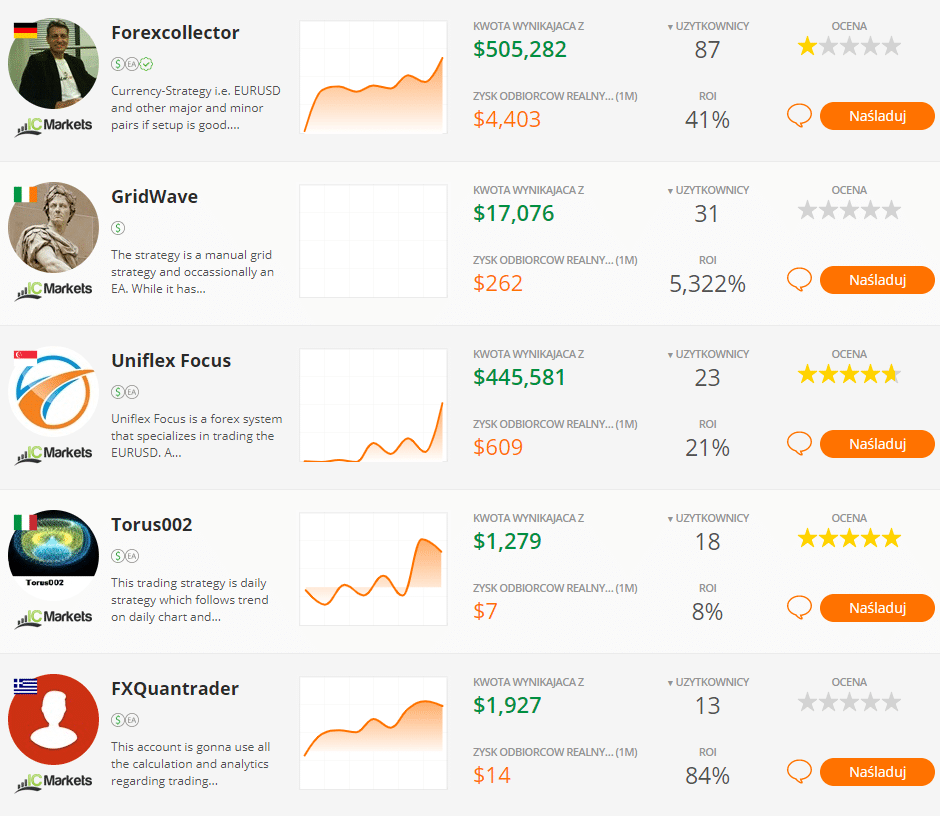Expand the Uzytkownicy sort arrow in Forexcollector row
This screenshot has width=940, height=816.
(670, 27)
